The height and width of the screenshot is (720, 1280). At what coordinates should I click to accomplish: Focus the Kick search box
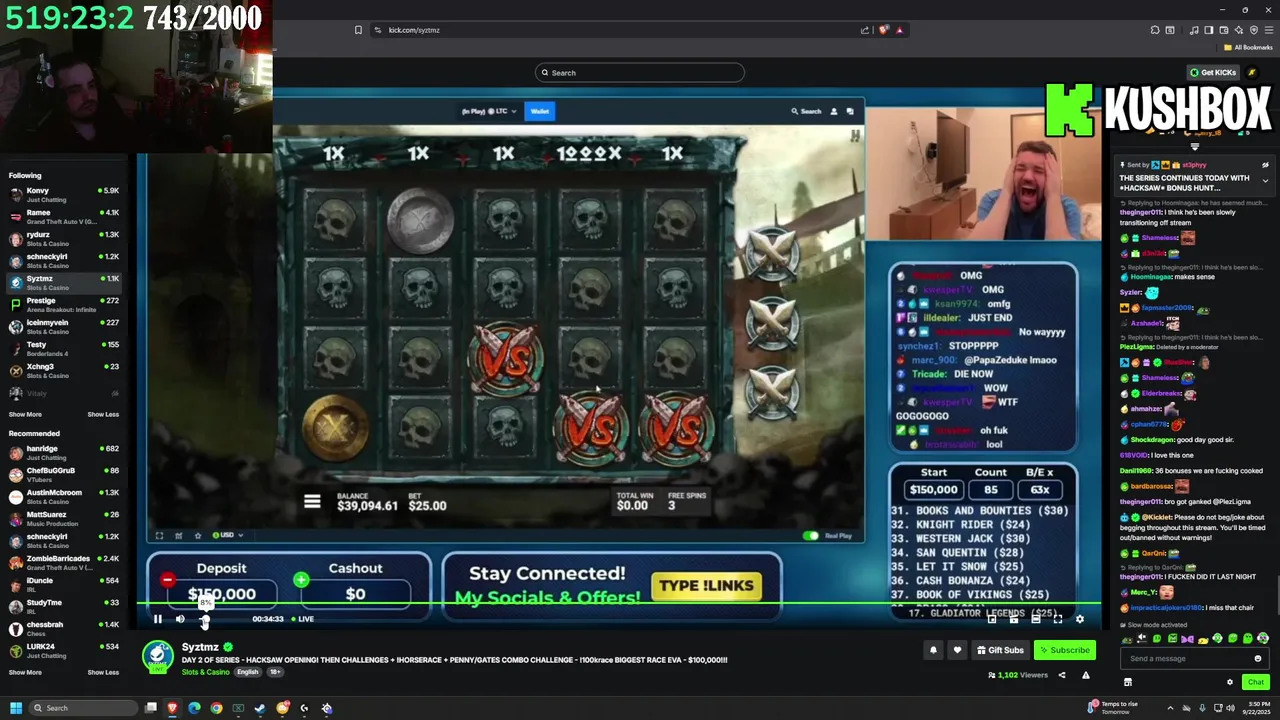tap(640, 72)
